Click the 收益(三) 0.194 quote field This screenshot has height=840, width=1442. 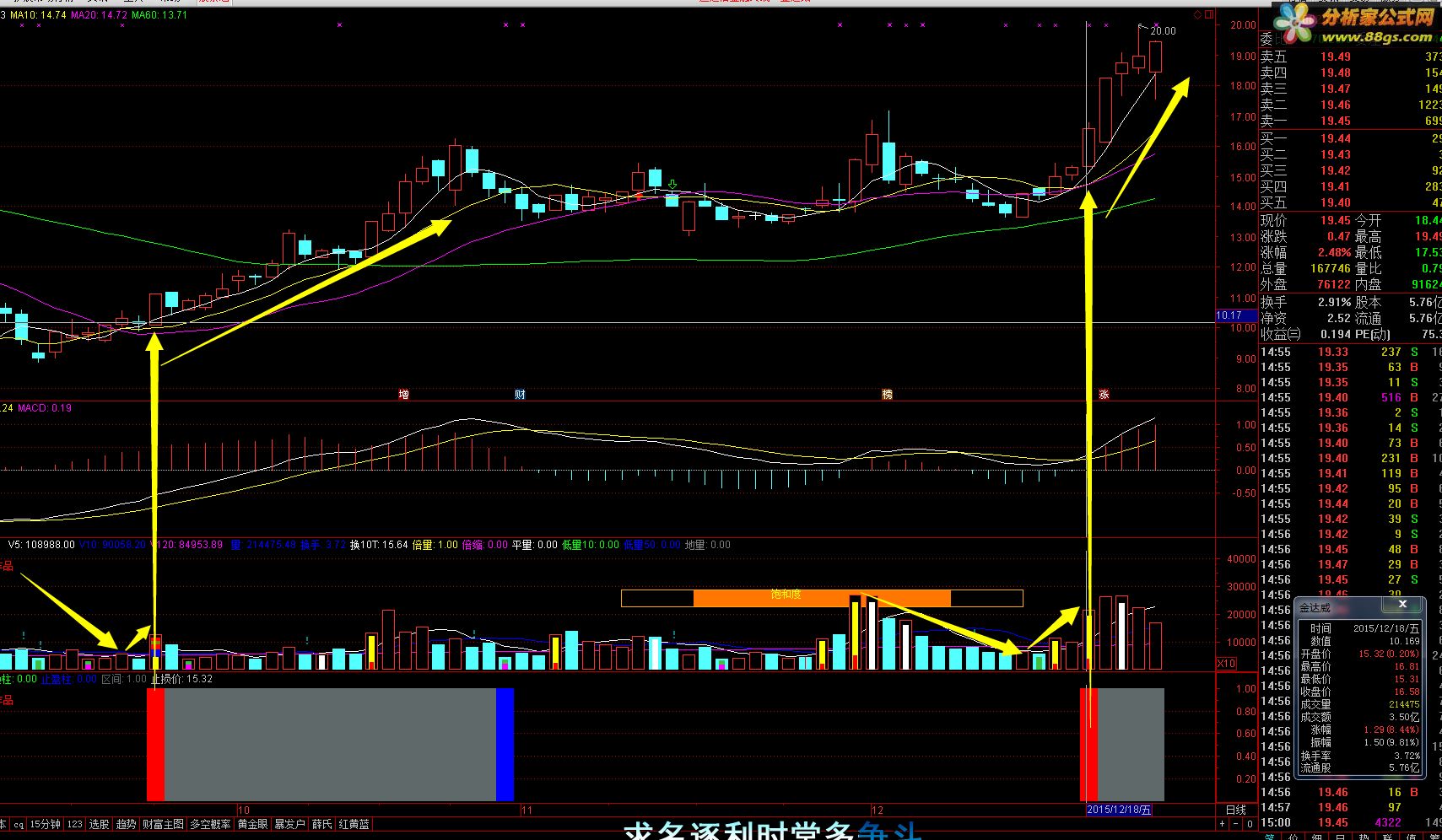tap(1305, 334)
